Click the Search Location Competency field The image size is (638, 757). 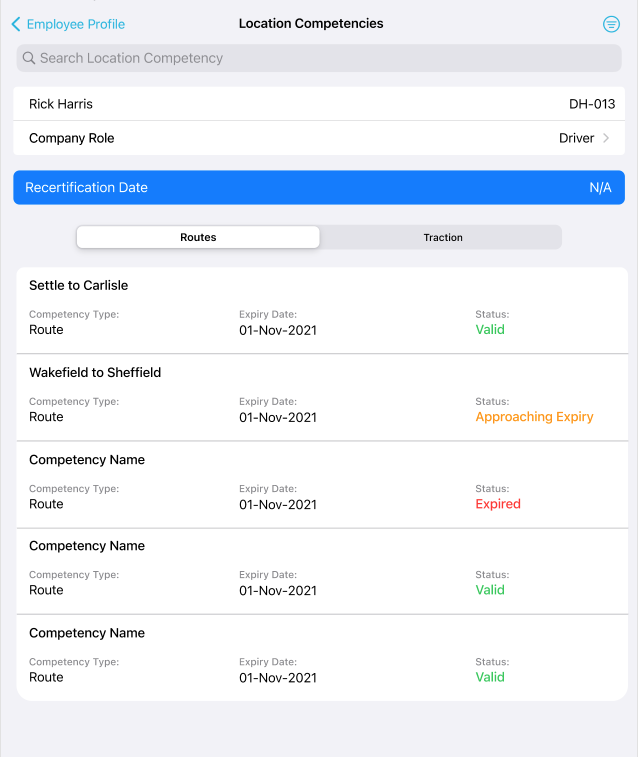tap(319, 58)
